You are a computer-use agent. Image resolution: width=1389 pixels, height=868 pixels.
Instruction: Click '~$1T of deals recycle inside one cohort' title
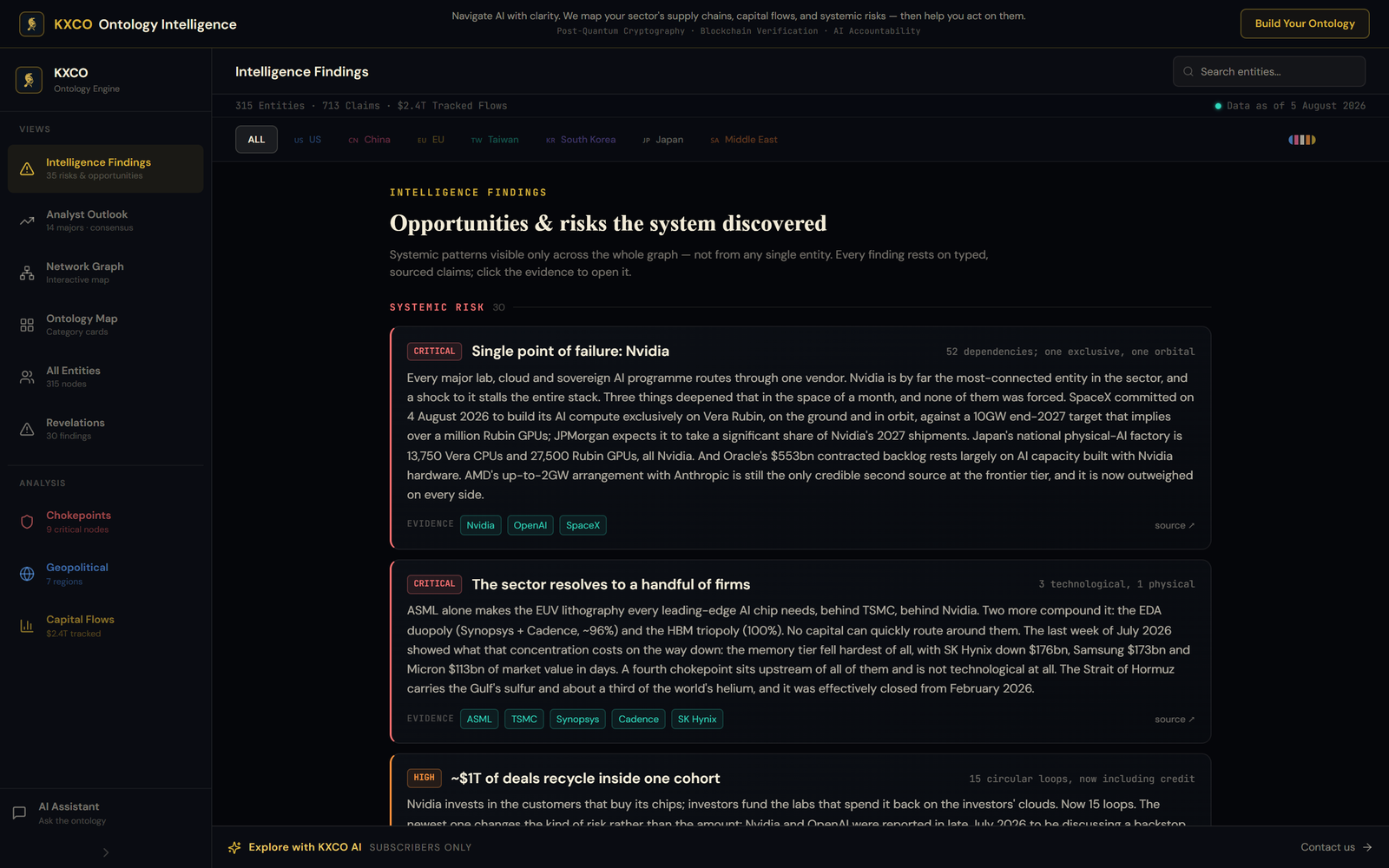585,778
